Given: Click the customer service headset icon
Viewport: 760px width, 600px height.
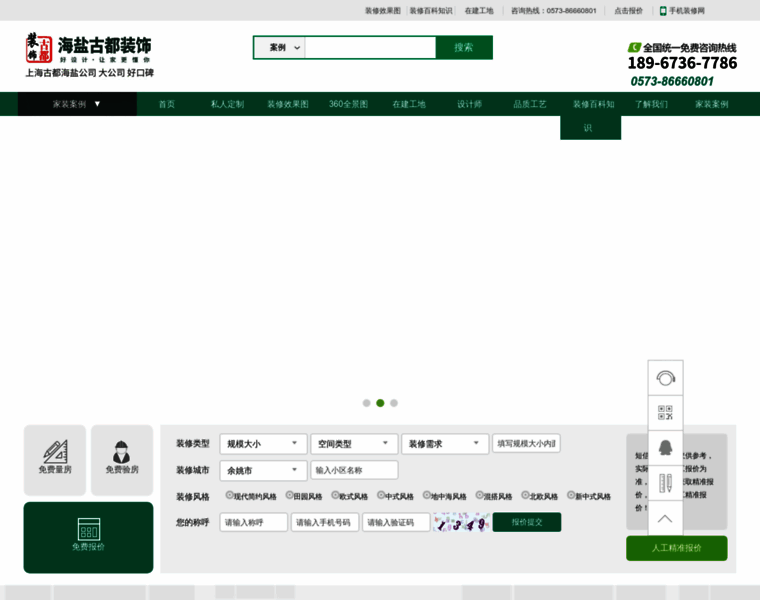Looking at the screenshot, I should (665, 378).
